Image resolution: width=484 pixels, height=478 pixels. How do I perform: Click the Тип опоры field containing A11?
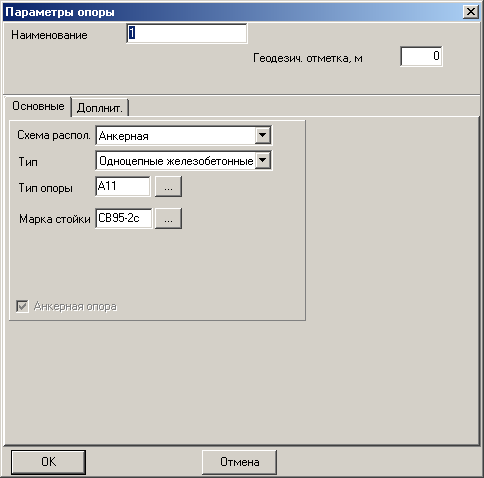point(123,186)
